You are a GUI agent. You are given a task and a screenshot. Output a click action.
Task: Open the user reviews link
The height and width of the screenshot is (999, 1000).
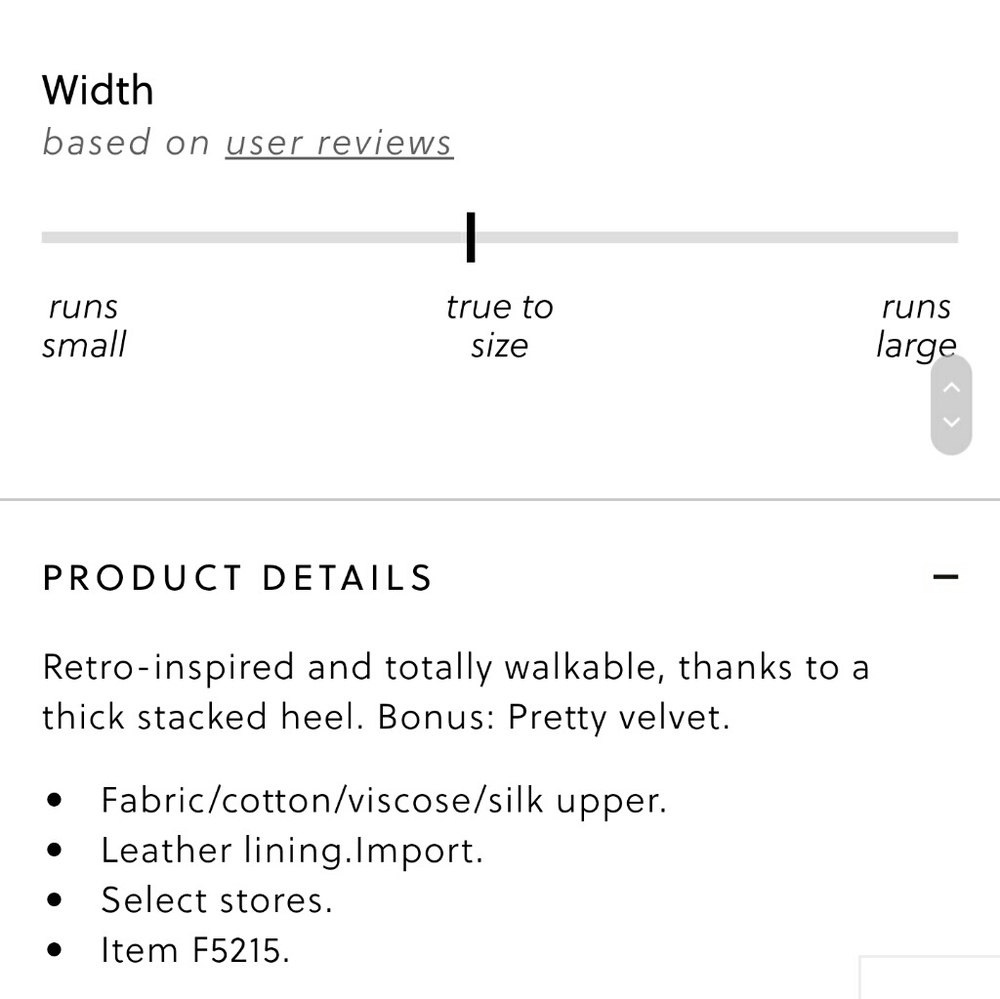click(x=338, y=143)
